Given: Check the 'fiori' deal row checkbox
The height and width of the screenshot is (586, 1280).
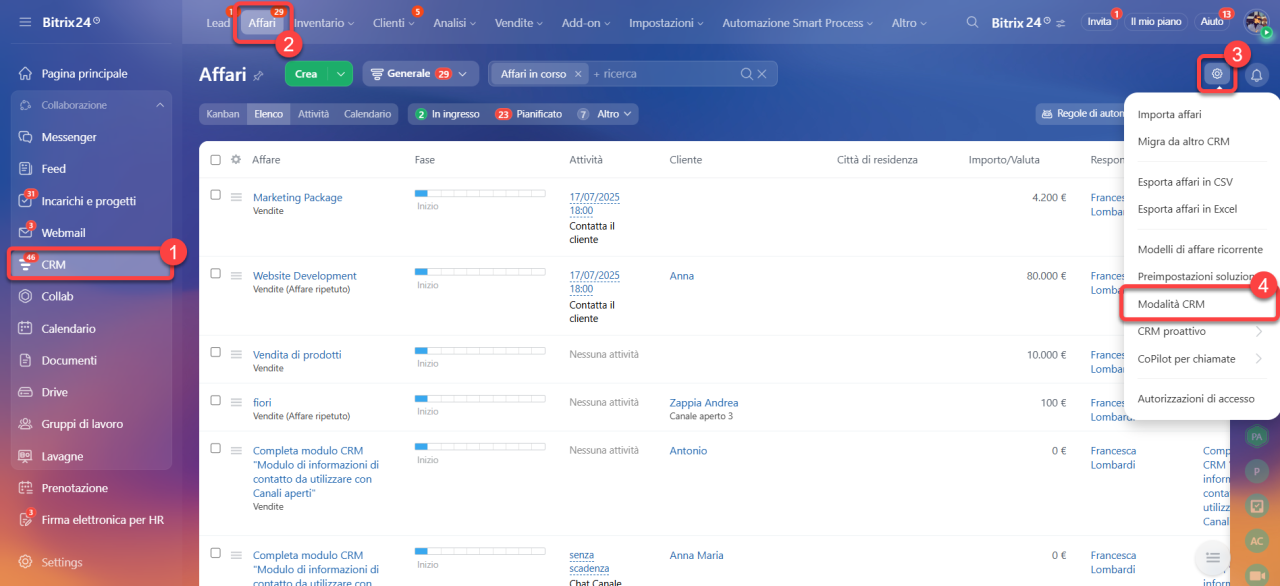Looking at the screenshot, I should [x=215, y=400].
